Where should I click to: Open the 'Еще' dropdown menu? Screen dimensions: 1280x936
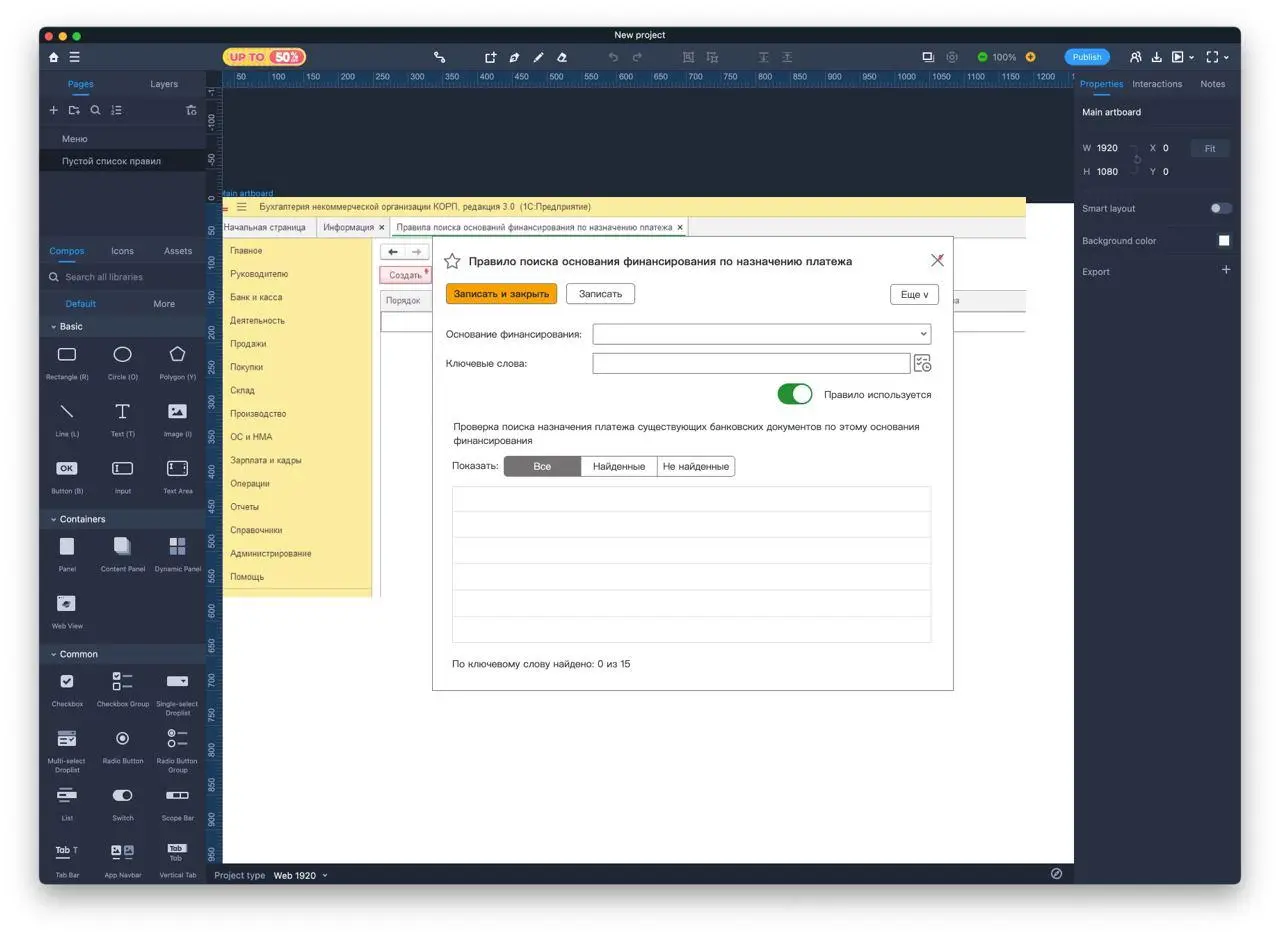914,294
